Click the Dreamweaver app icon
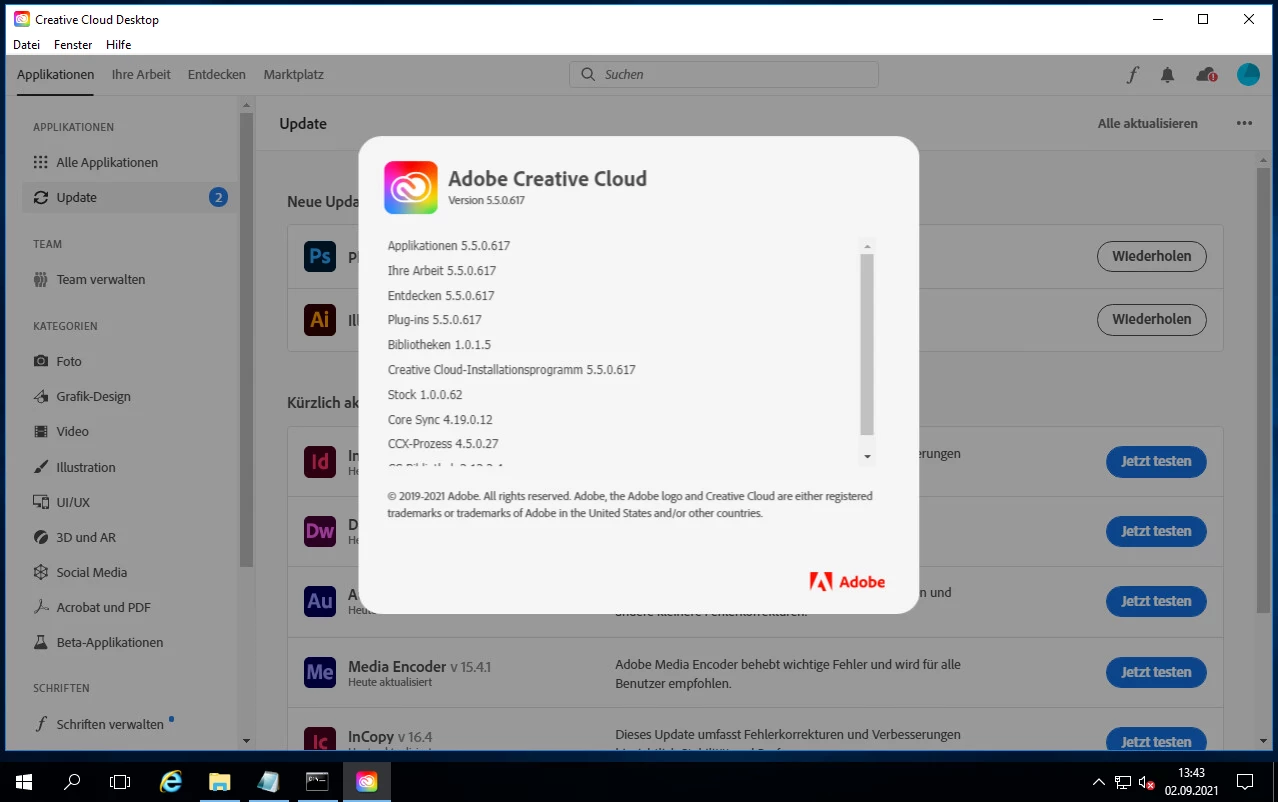The width and height of the screenshot is (1278, 802). [320, 531]
